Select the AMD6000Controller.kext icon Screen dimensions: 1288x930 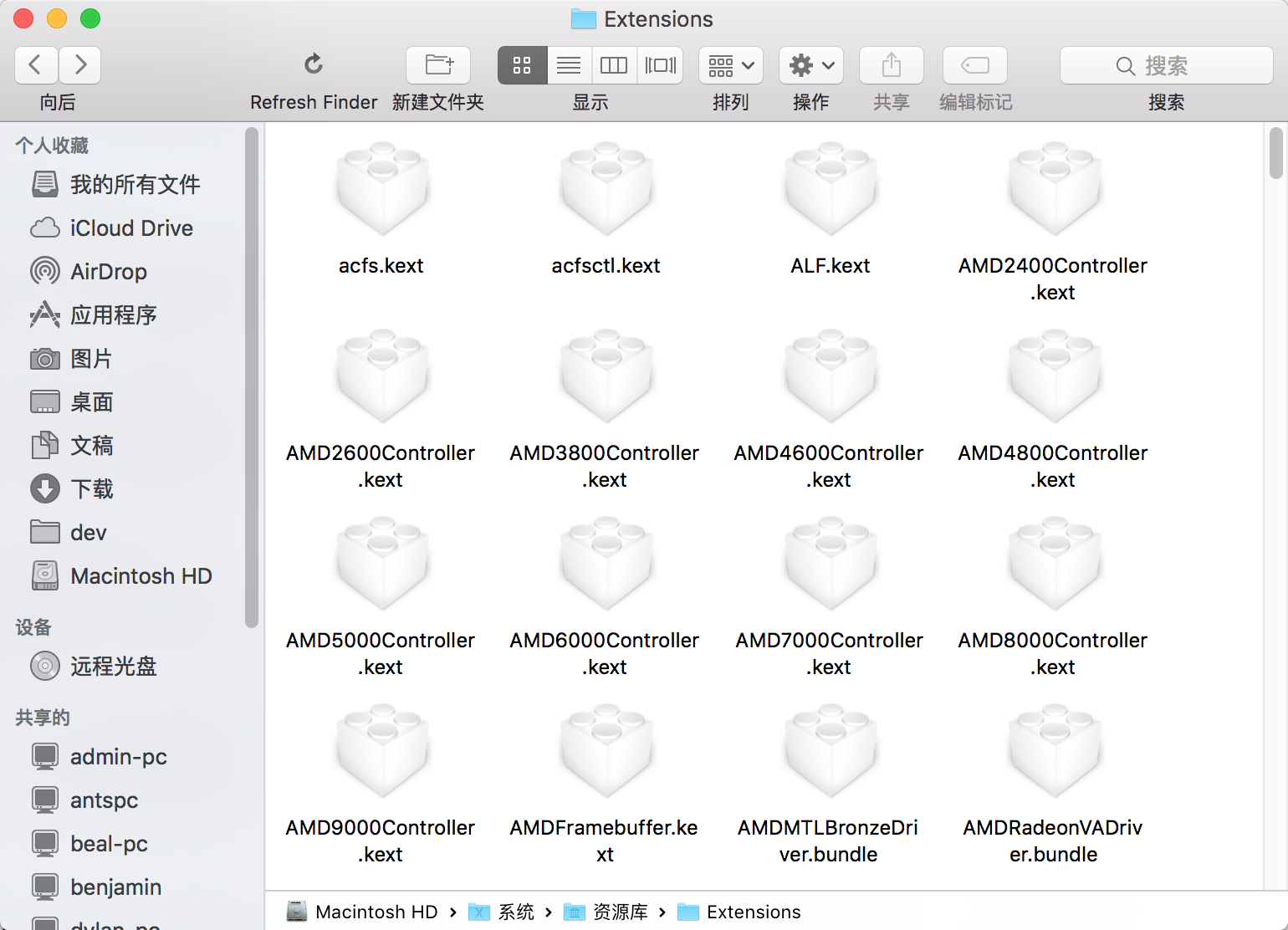click(606, 563)
